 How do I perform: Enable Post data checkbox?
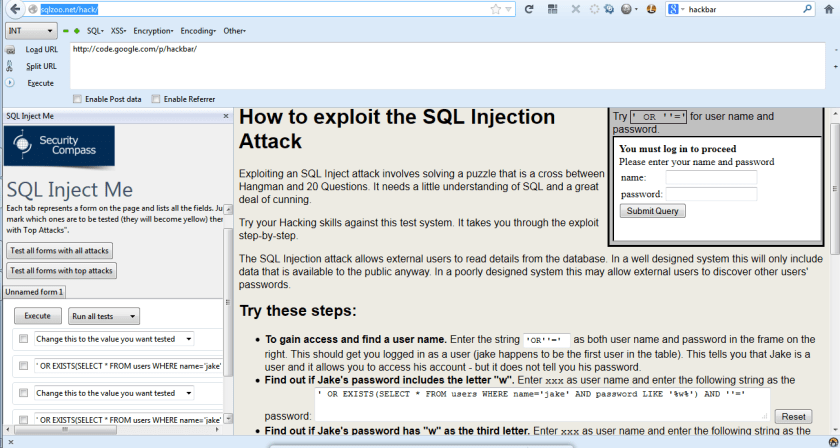pyautogui.click(x=78, y=99)
